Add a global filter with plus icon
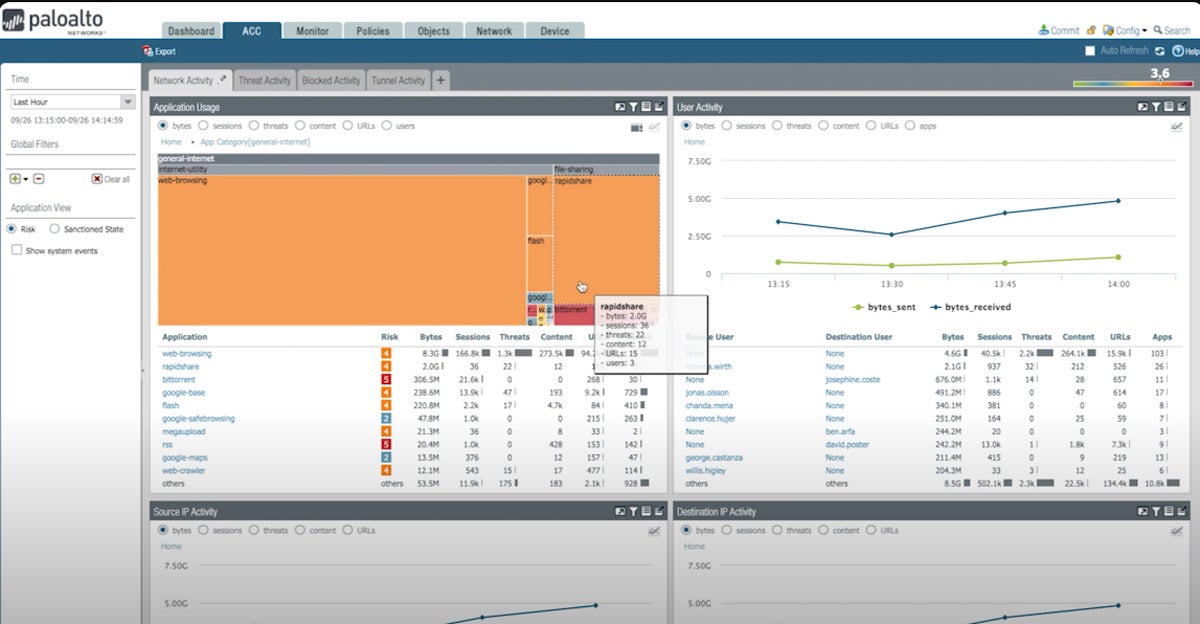Screen dimensions: 1200x624 [x=15, y=179]
